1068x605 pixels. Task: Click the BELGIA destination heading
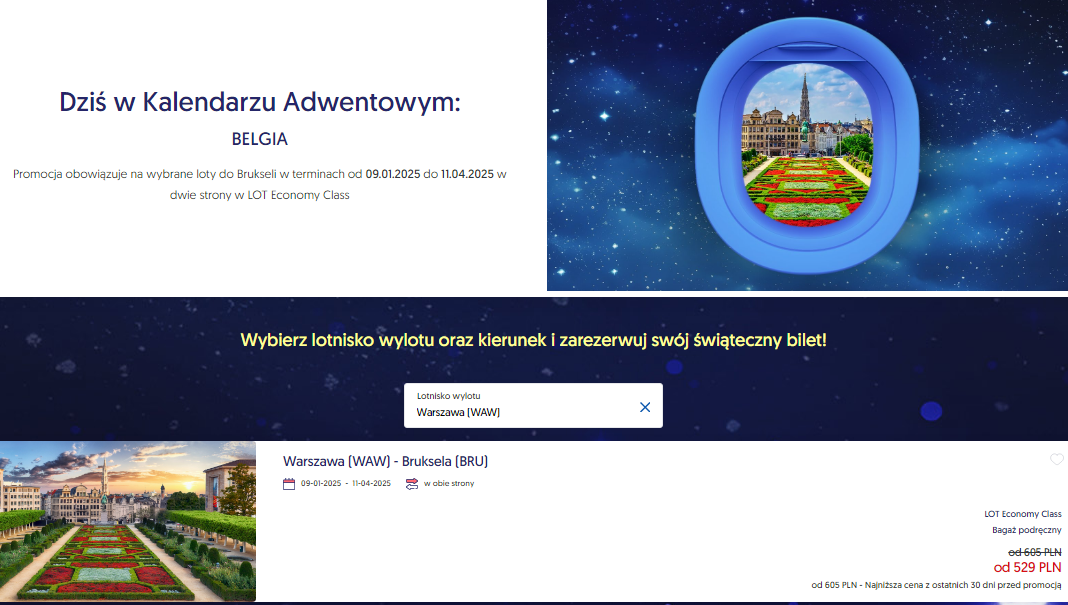[260, 139]
